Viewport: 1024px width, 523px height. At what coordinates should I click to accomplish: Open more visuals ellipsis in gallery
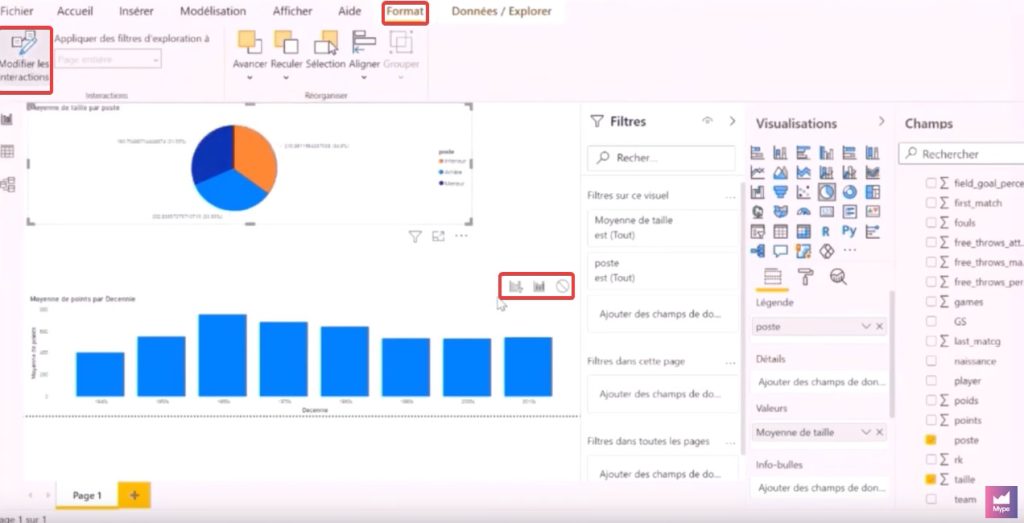point(849,251)
